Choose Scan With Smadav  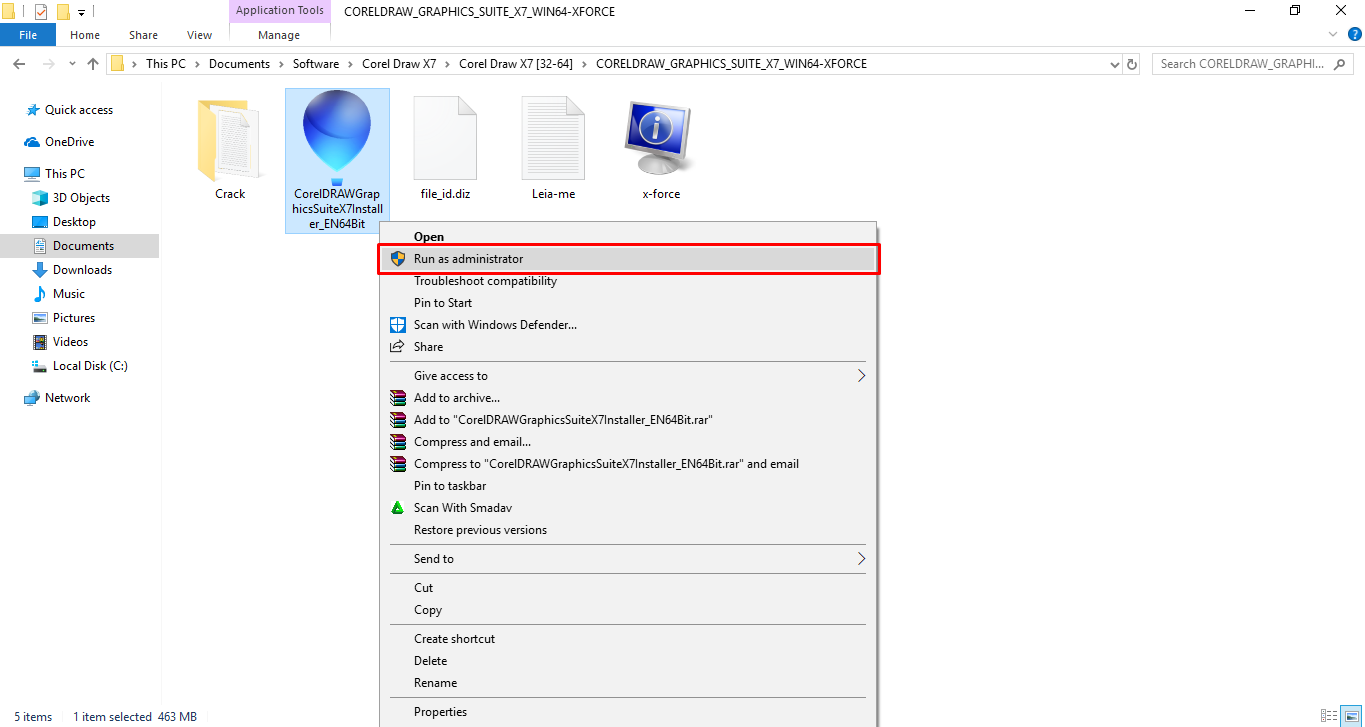(628, 508)
